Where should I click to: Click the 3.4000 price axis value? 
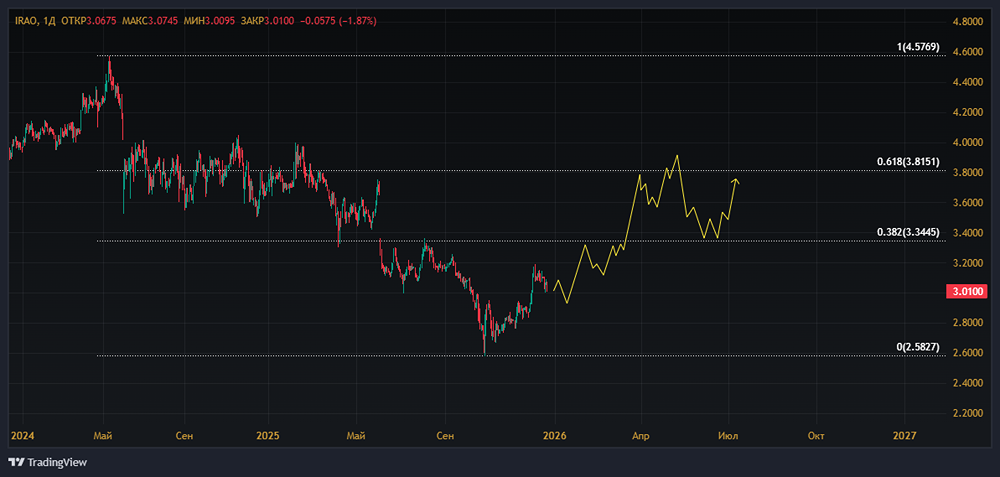(x=966, y=233)
